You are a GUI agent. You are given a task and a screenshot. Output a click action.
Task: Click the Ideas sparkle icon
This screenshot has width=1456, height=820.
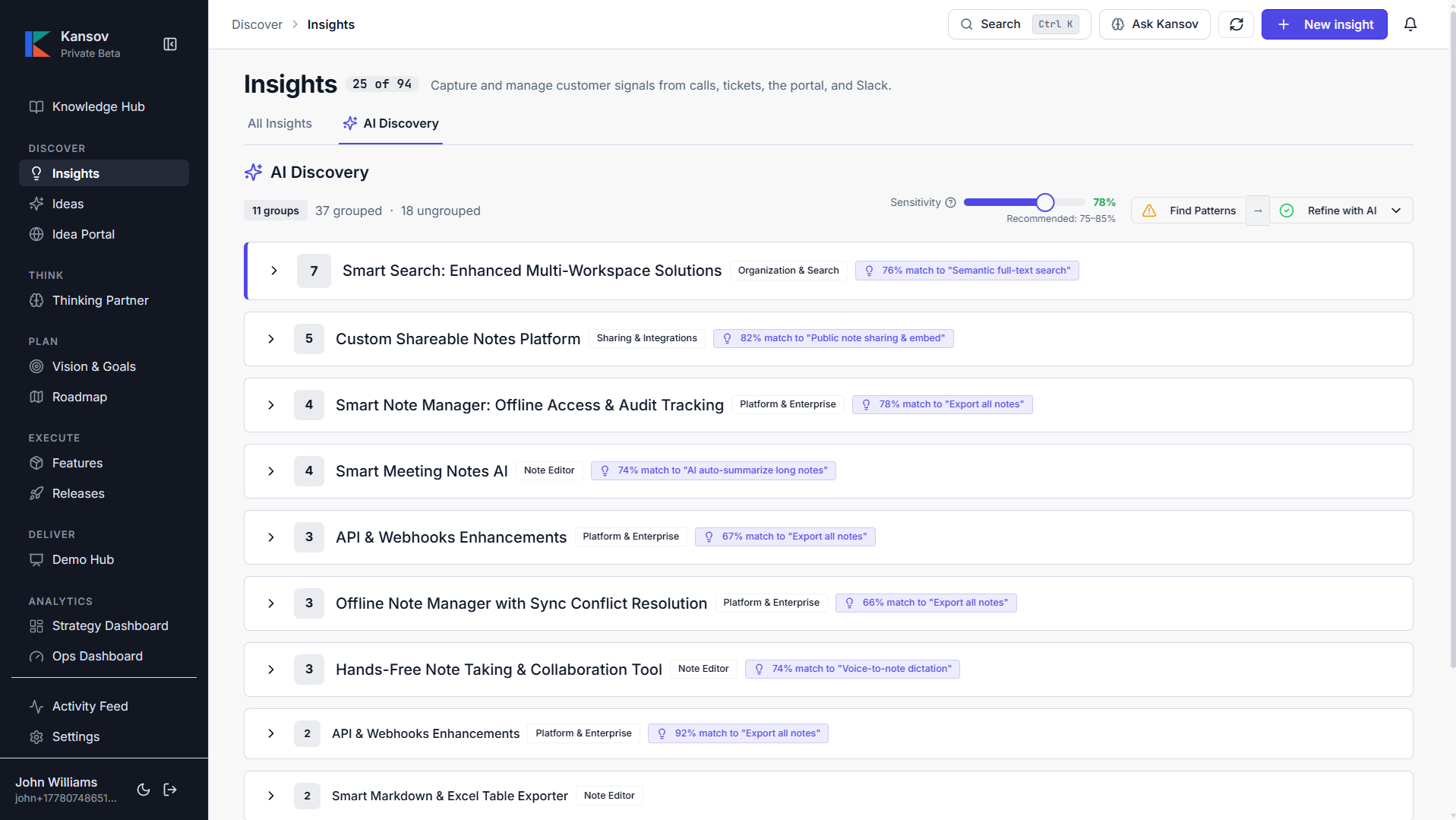pyautogui.click(x=36, y=204)
